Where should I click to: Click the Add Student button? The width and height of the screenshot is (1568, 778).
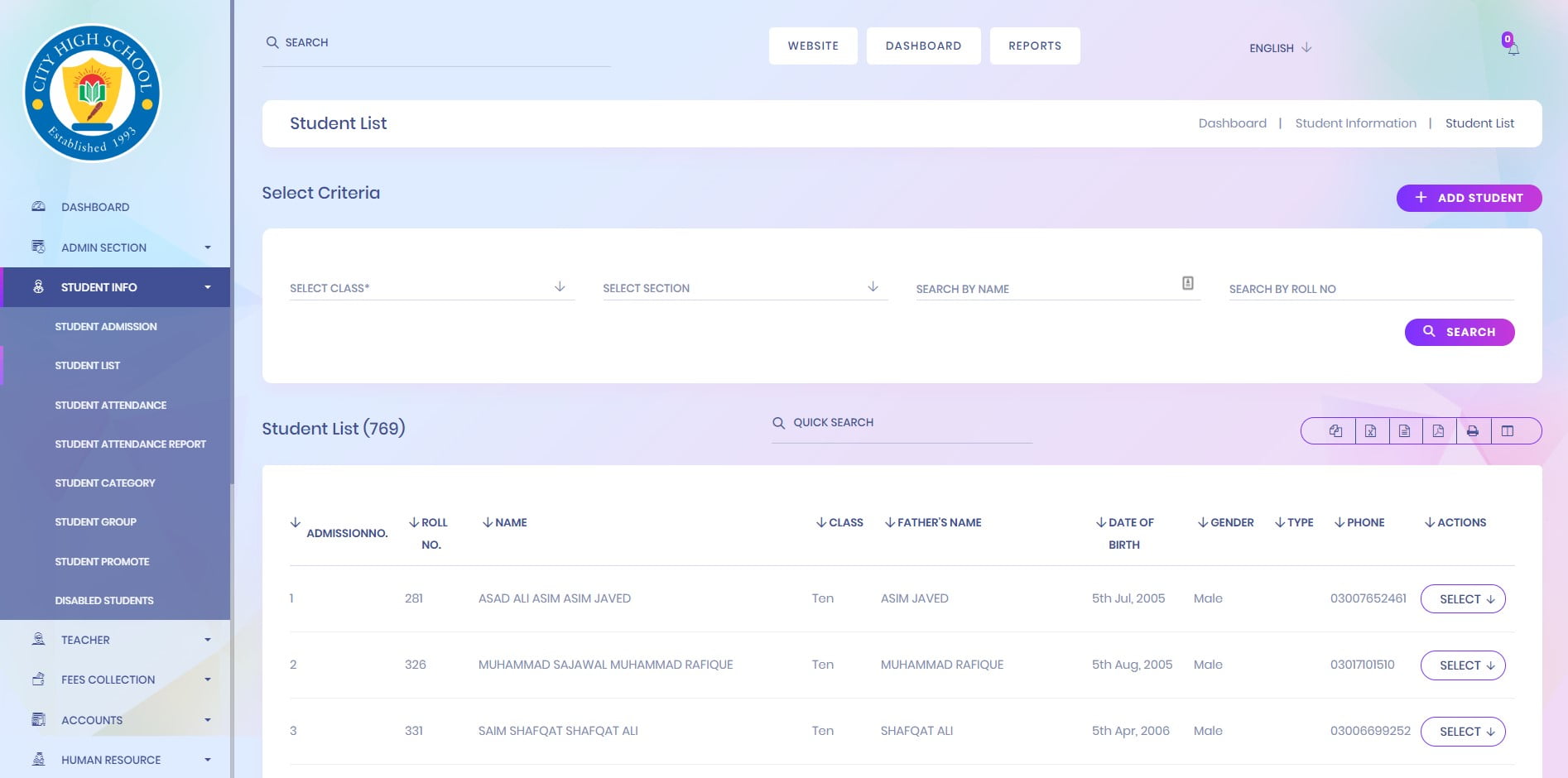(x=1469, y=198)
